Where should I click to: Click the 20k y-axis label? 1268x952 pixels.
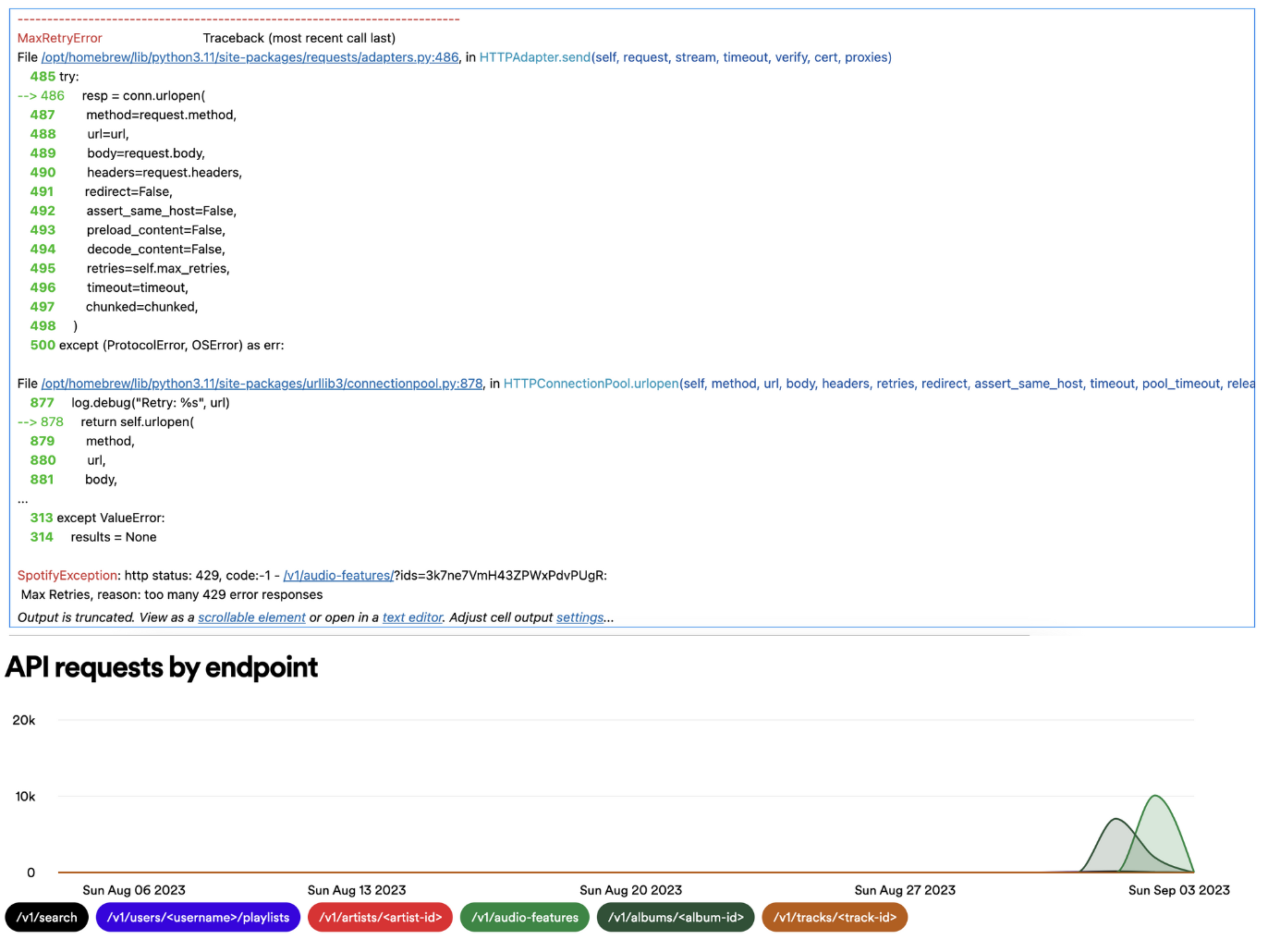24,720
